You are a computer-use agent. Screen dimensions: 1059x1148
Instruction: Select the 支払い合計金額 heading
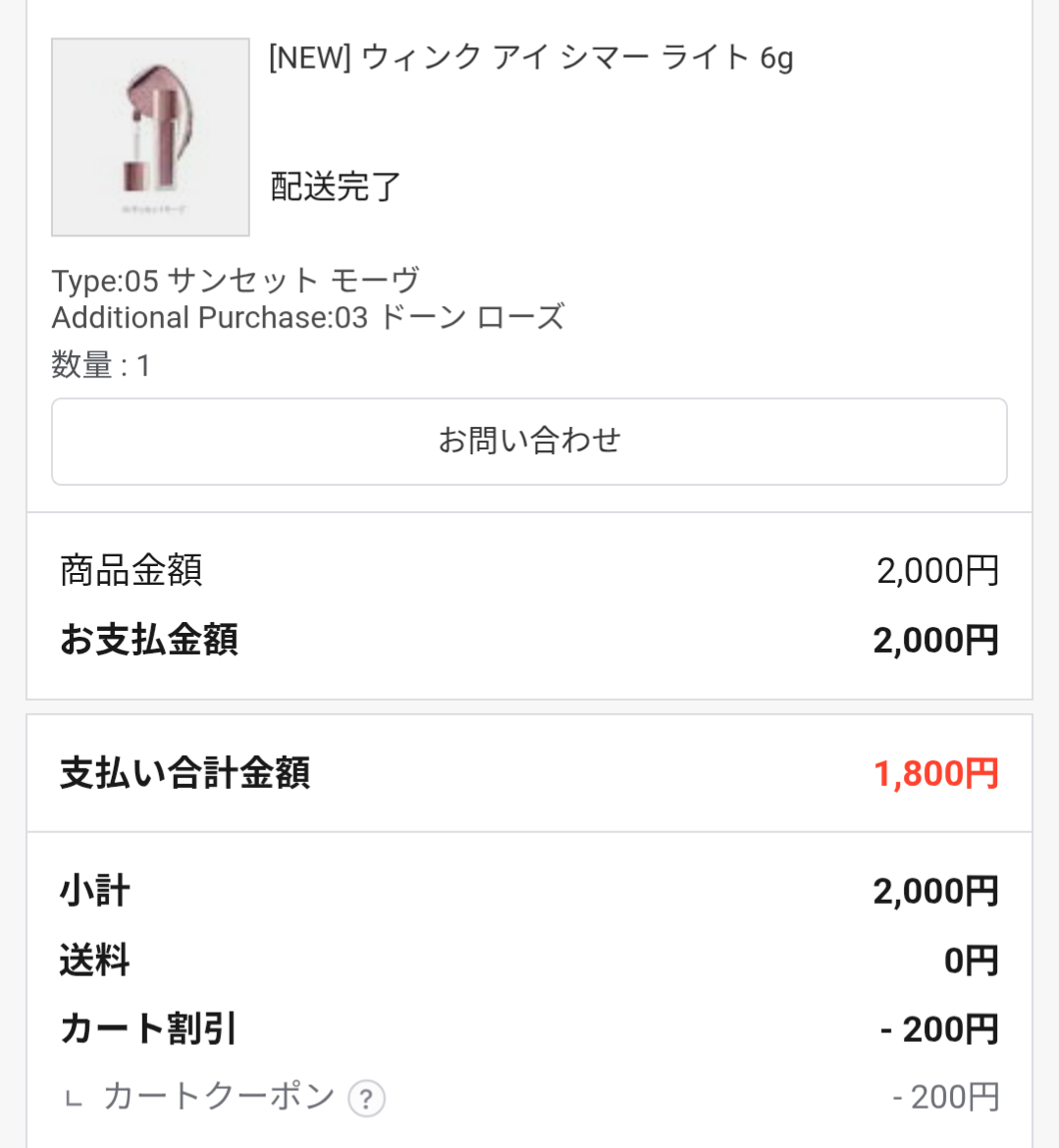(x=185, y=773)
